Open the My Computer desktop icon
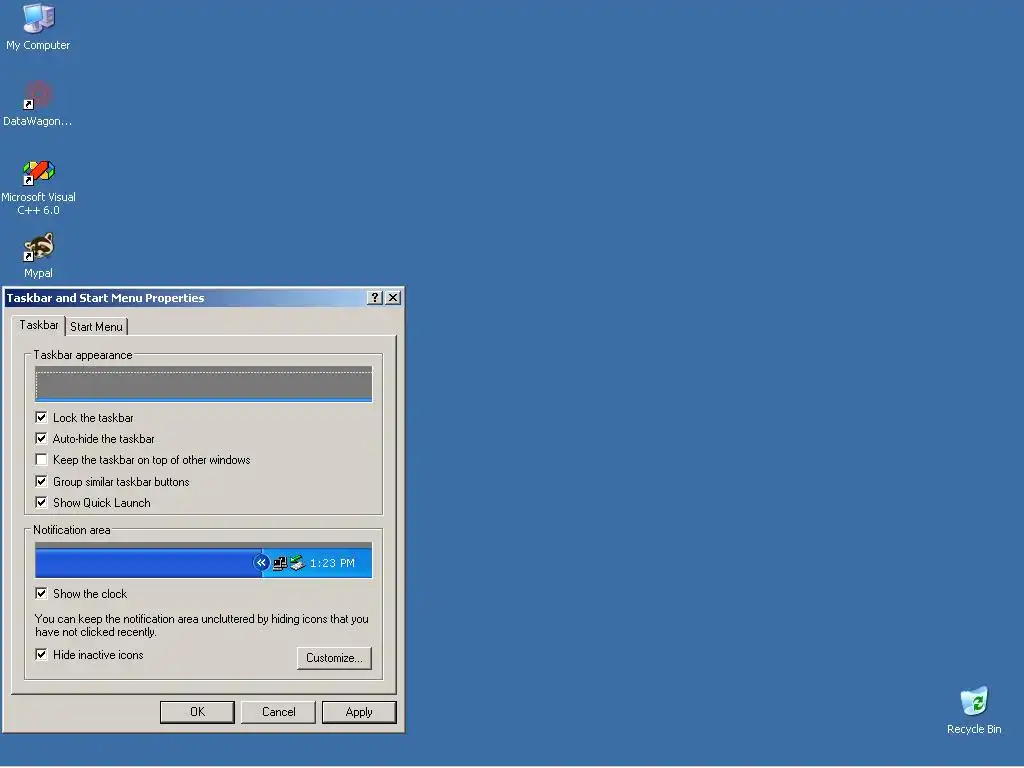Image resolution: width=1024 pixels, height=768 pixels. point(38,27)
